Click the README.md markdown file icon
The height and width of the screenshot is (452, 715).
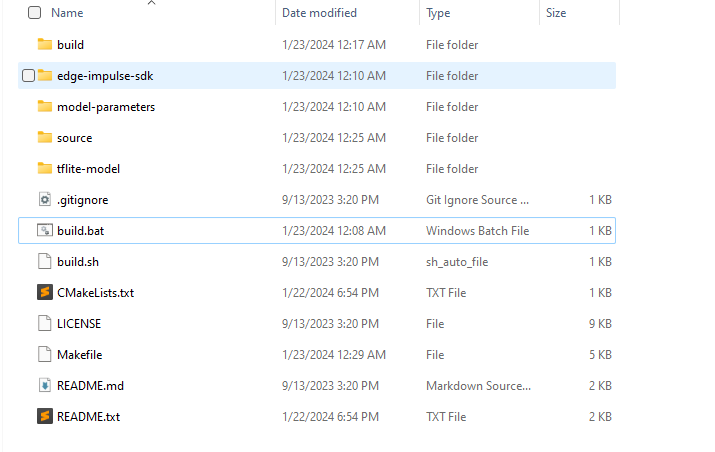click(x=44, y=385)
